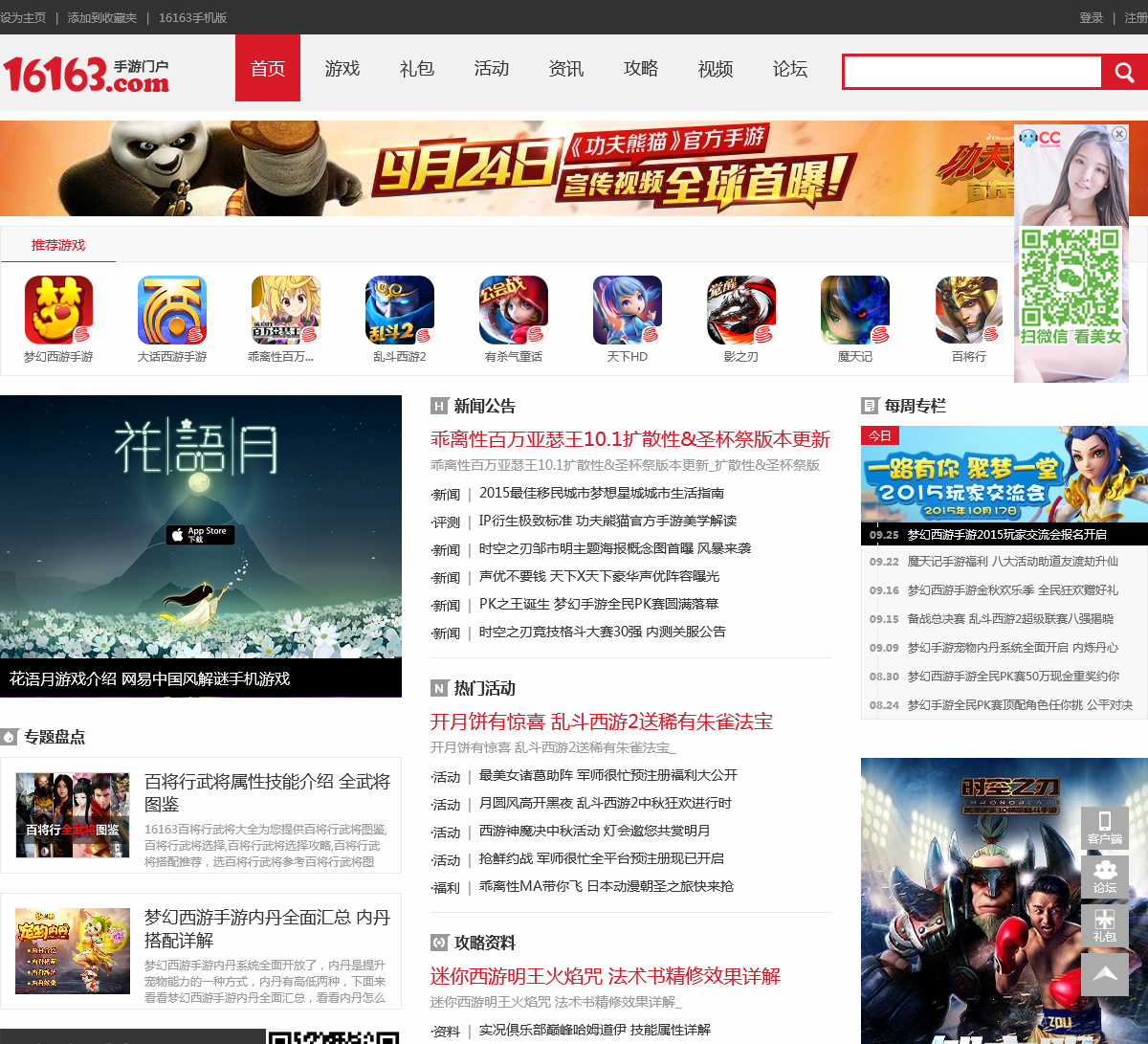The height and width of the screenshot is (1044, 1148).
Task: Open the 影之刃 game icon
Action: [x=741, y=310]
